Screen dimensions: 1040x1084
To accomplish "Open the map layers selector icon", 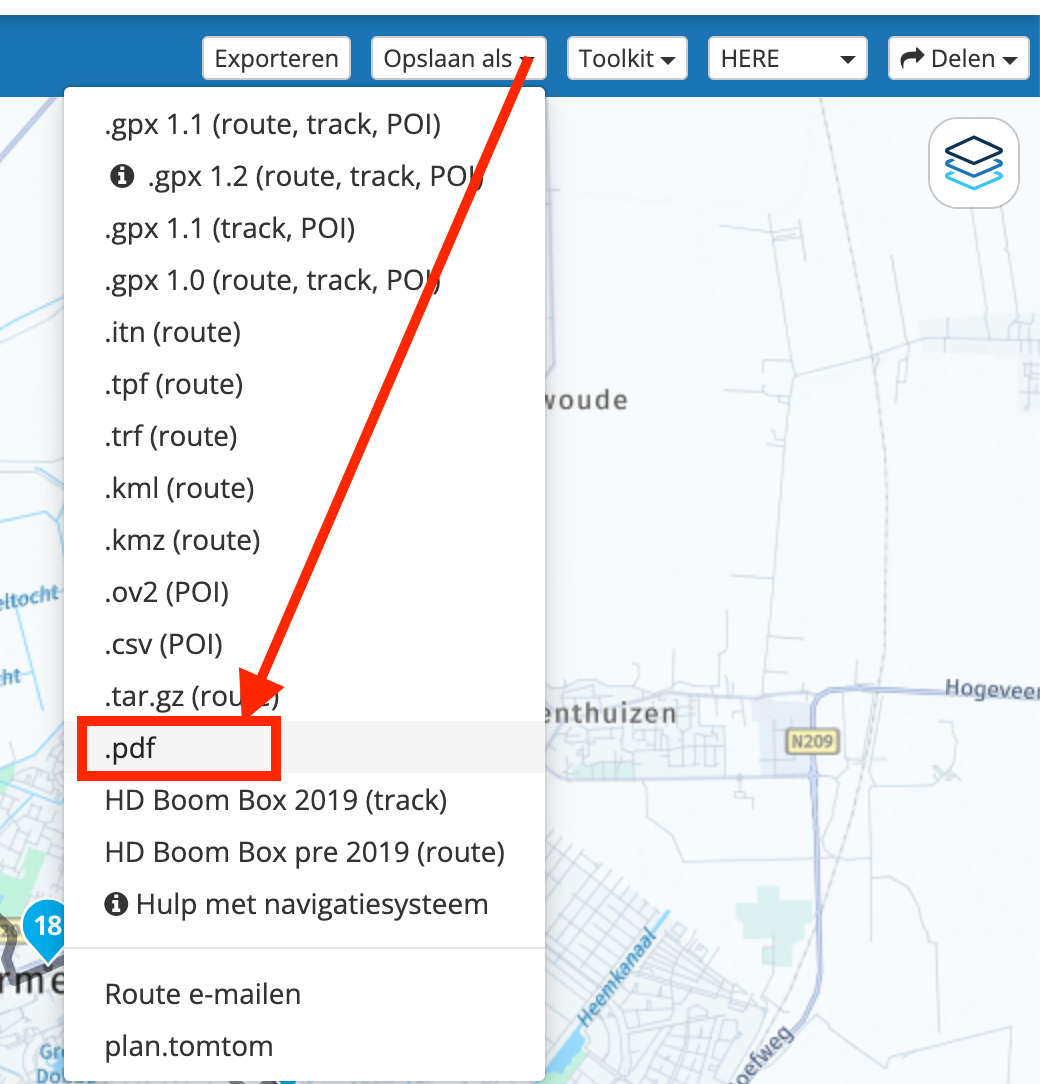I will point(972,162).
